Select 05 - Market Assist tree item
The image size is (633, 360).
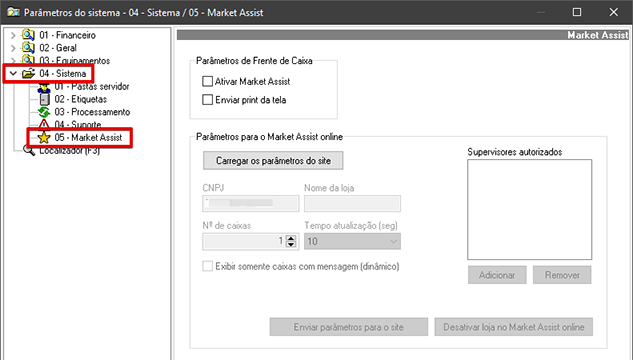[x=88, y=138]
